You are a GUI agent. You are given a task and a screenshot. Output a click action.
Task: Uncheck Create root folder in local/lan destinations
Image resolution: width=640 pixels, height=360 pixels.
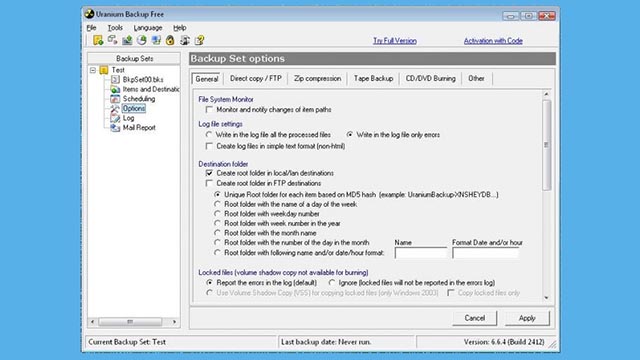click(x=209, y=173)
